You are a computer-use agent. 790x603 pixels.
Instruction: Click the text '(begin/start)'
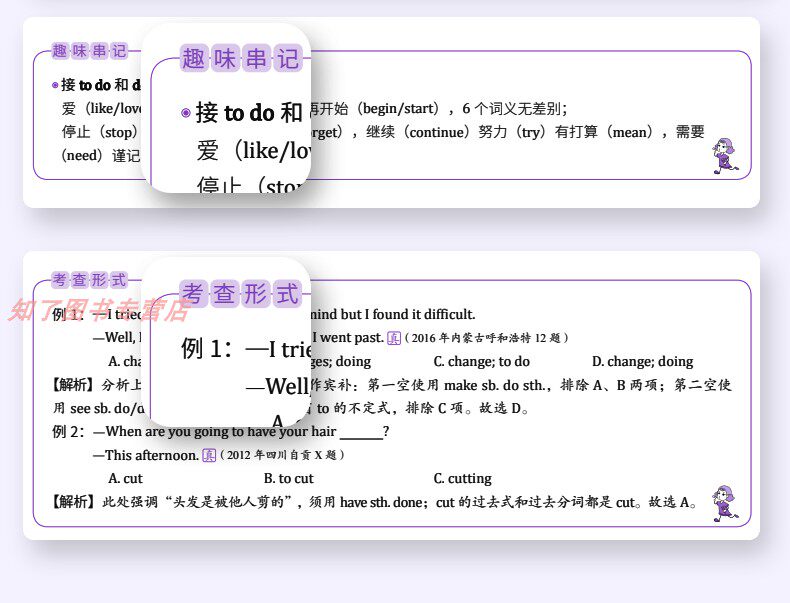[398, 108]
